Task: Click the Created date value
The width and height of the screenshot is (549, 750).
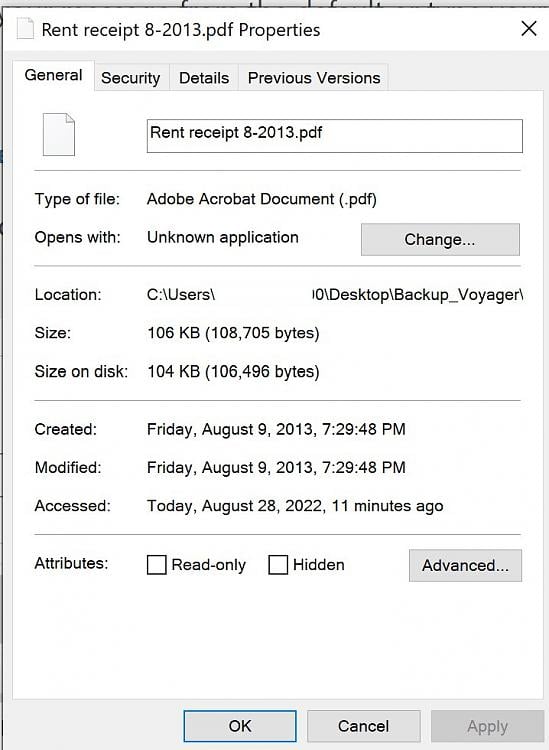Action: 276,429
